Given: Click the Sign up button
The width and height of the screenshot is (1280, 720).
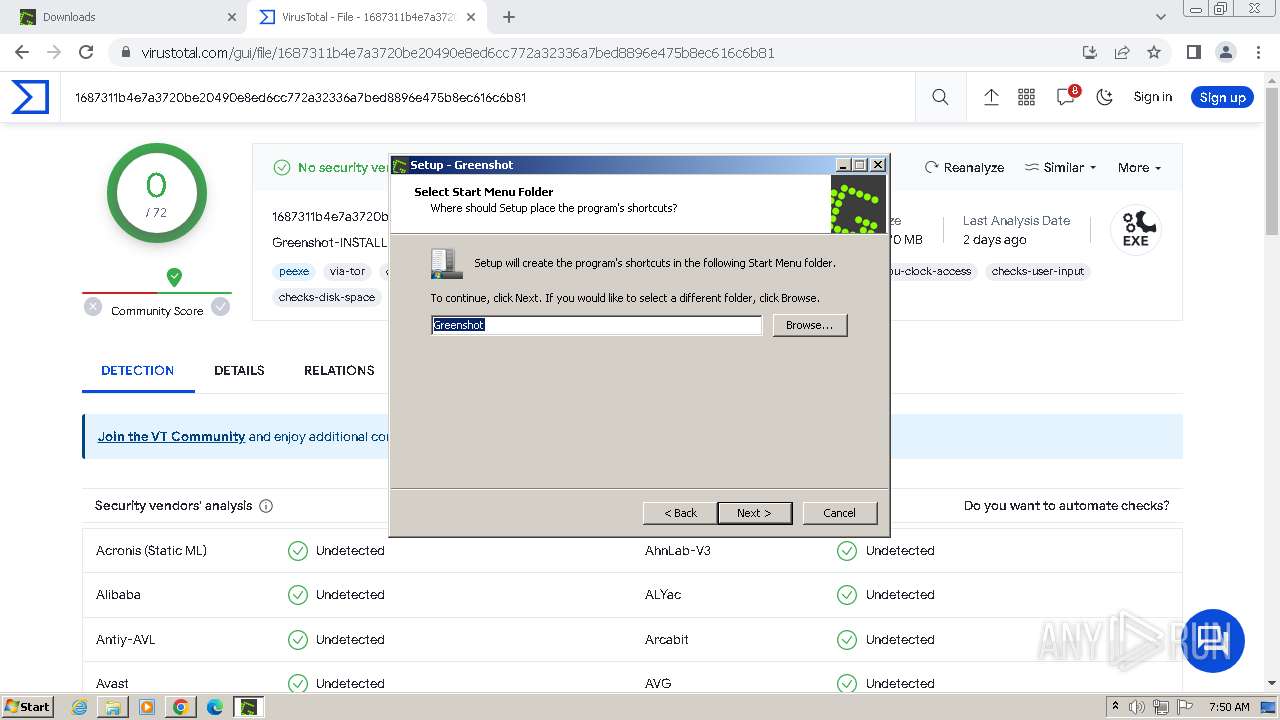Looking at the screenshot, I should click(x=1222, y=97).
